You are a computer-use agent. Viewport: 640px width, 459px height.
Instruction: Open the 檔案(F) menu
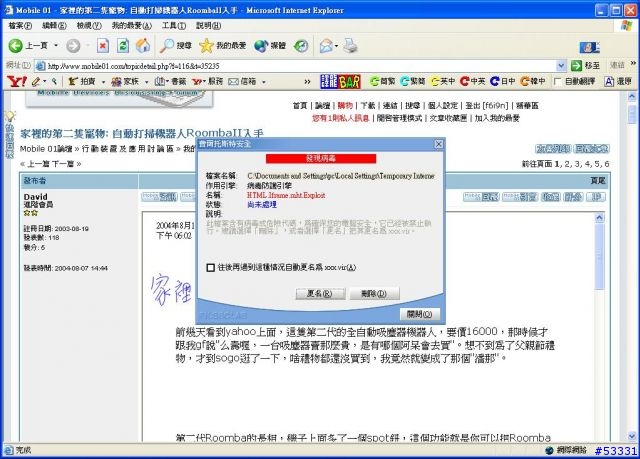click(x=20, y=26)
